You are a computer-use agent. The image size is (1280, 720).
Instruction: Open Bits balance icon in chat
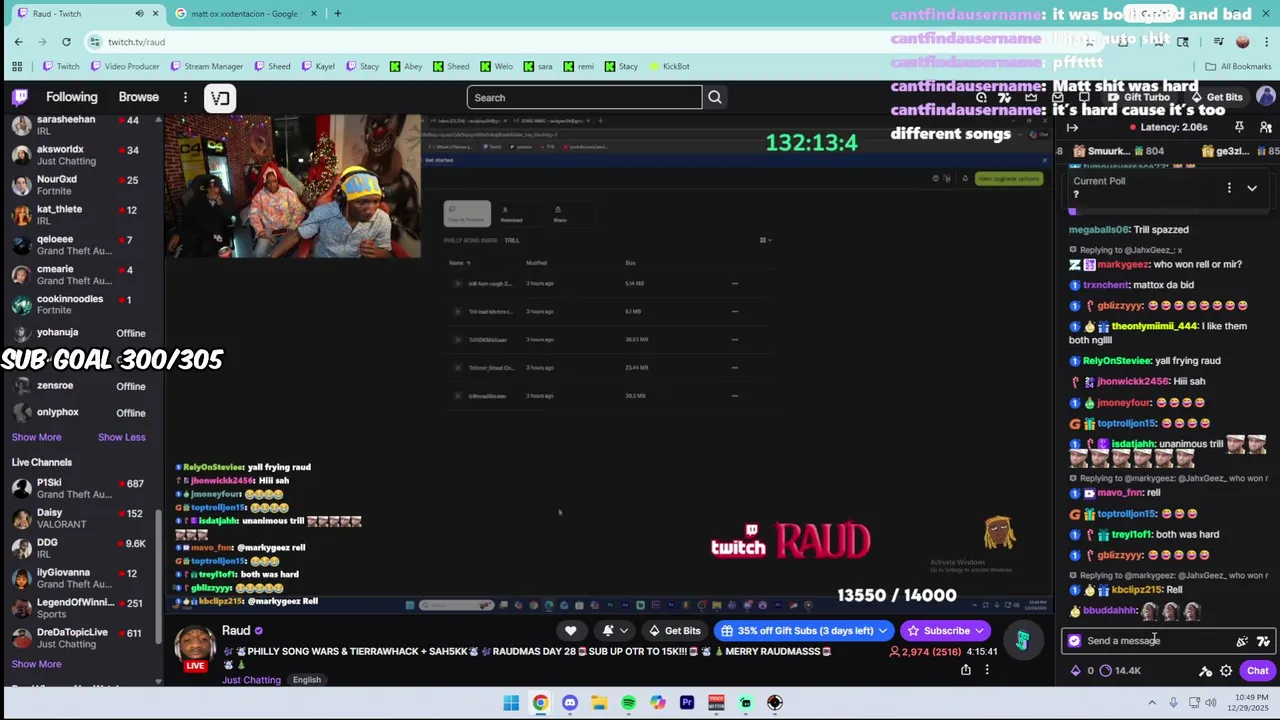pos(1076,671)
